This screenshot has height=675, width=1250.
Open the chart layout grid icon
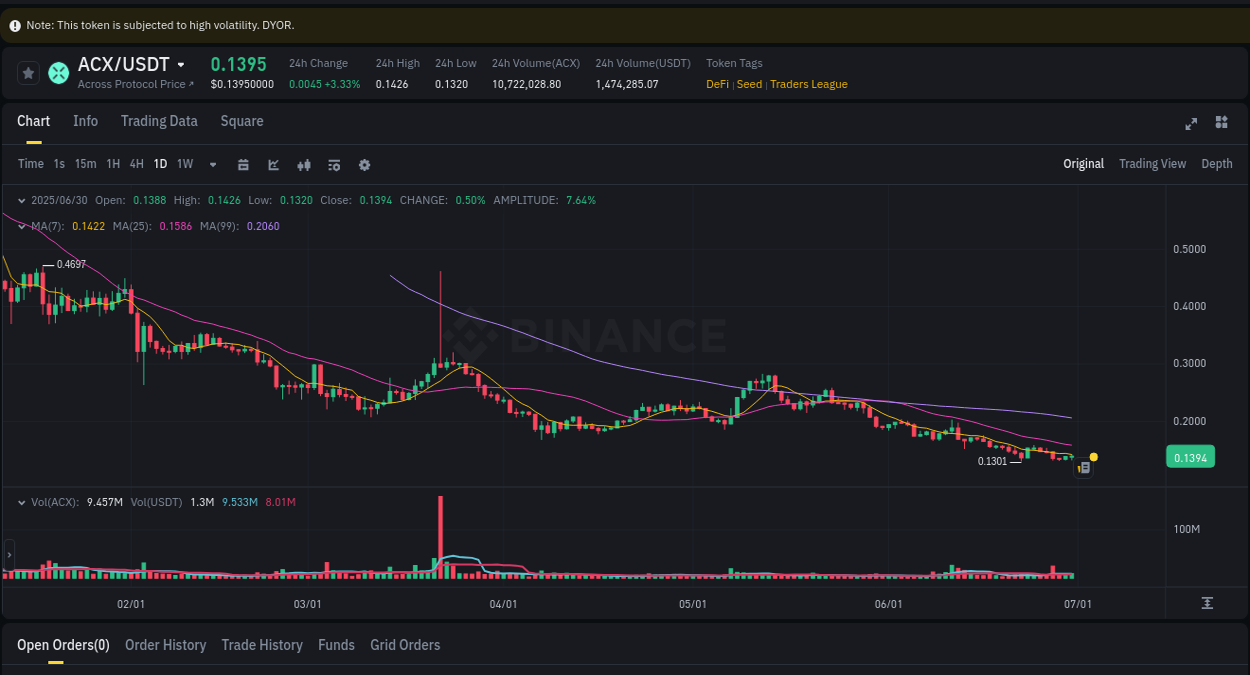coord(1221,122)
